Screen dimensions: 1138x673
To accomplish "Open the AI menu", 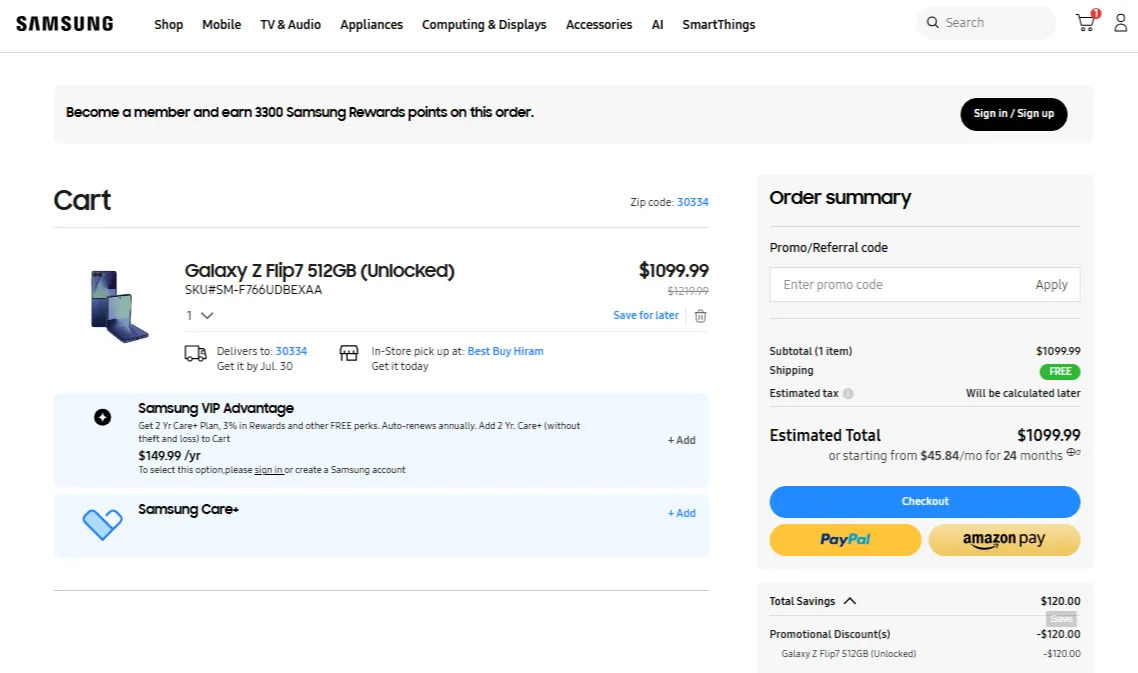I will tap(658, 25).
